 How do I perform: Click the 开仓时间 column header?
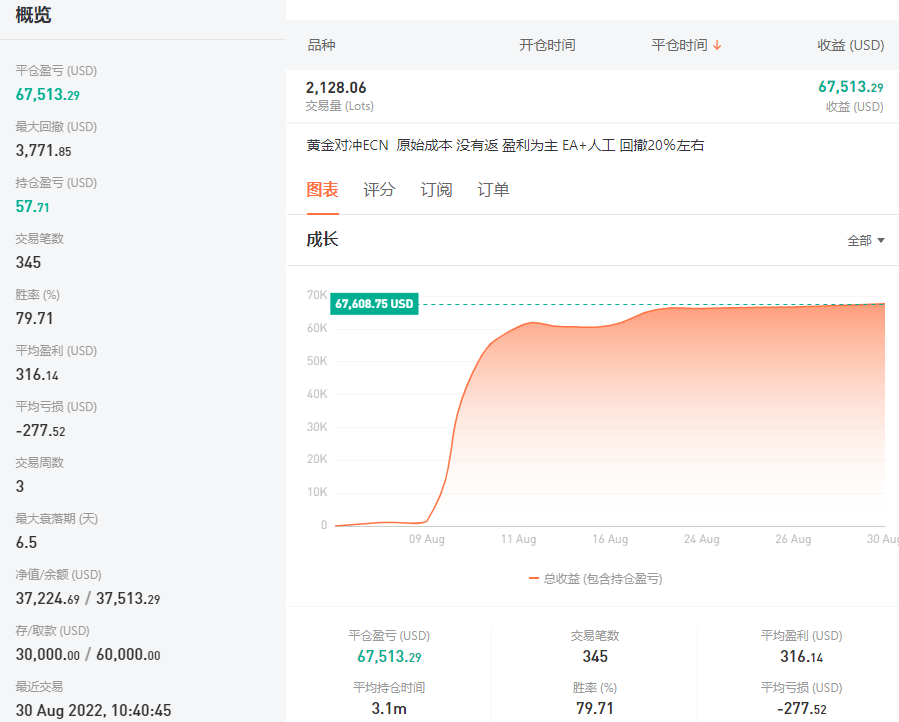(547, 45)
